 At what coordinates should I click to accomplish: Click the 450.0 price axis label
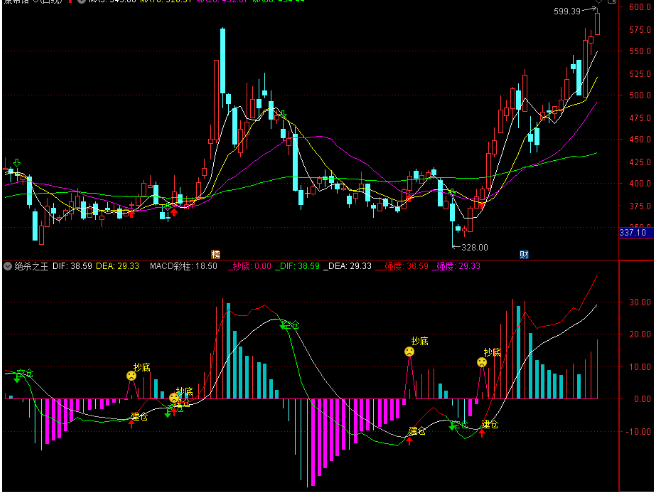pos(641,140)
